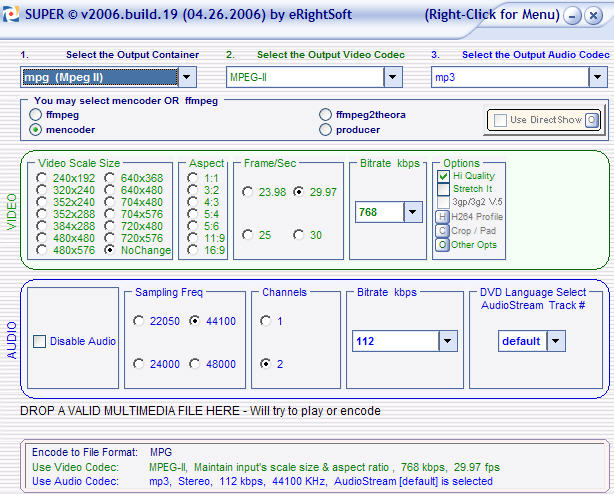614x495 pixels.
Task: Choose 352x288 video scale size
Action: coord(42,214)
